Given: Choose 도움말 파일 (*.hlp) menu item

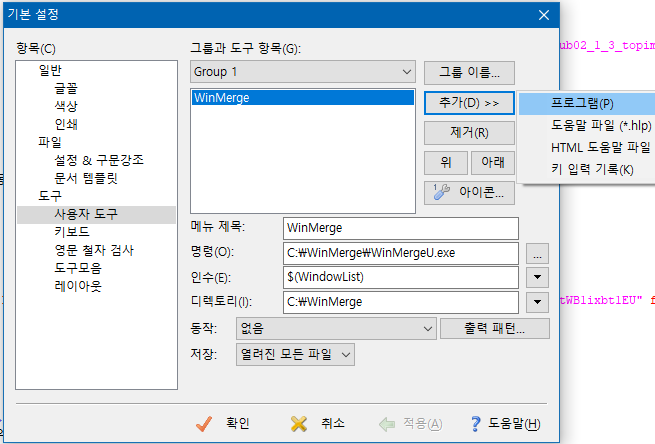Looking at the screenshot, I should (587, 125).
